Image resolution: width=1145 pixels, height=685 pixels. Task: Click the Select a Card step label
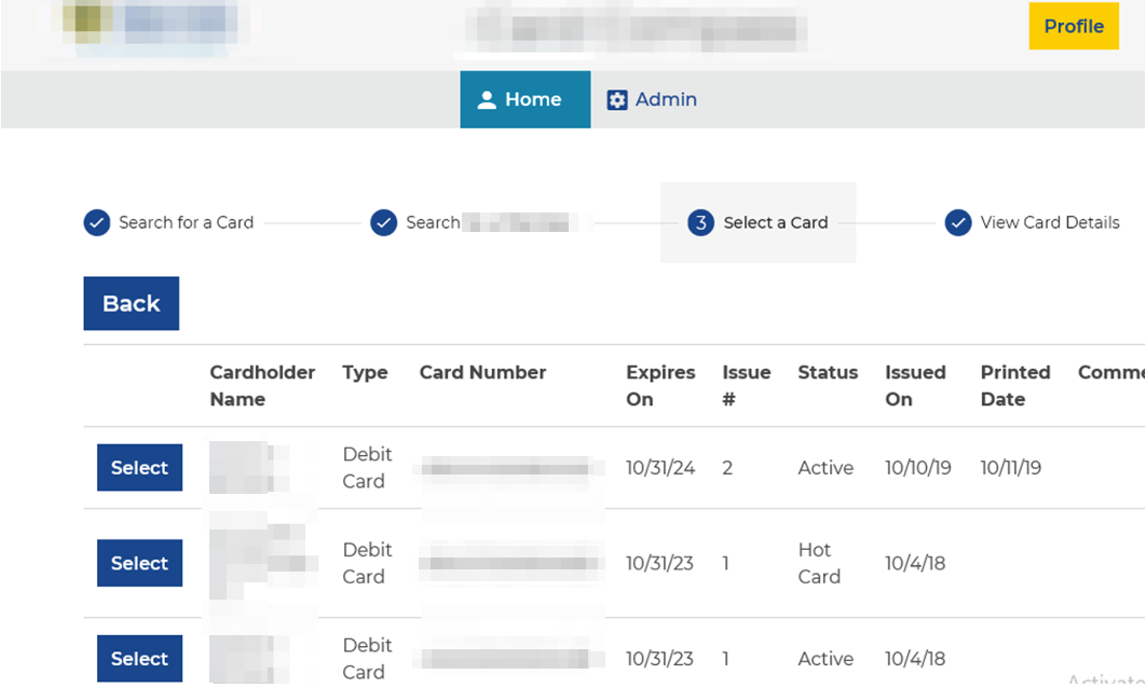point(775,222)
